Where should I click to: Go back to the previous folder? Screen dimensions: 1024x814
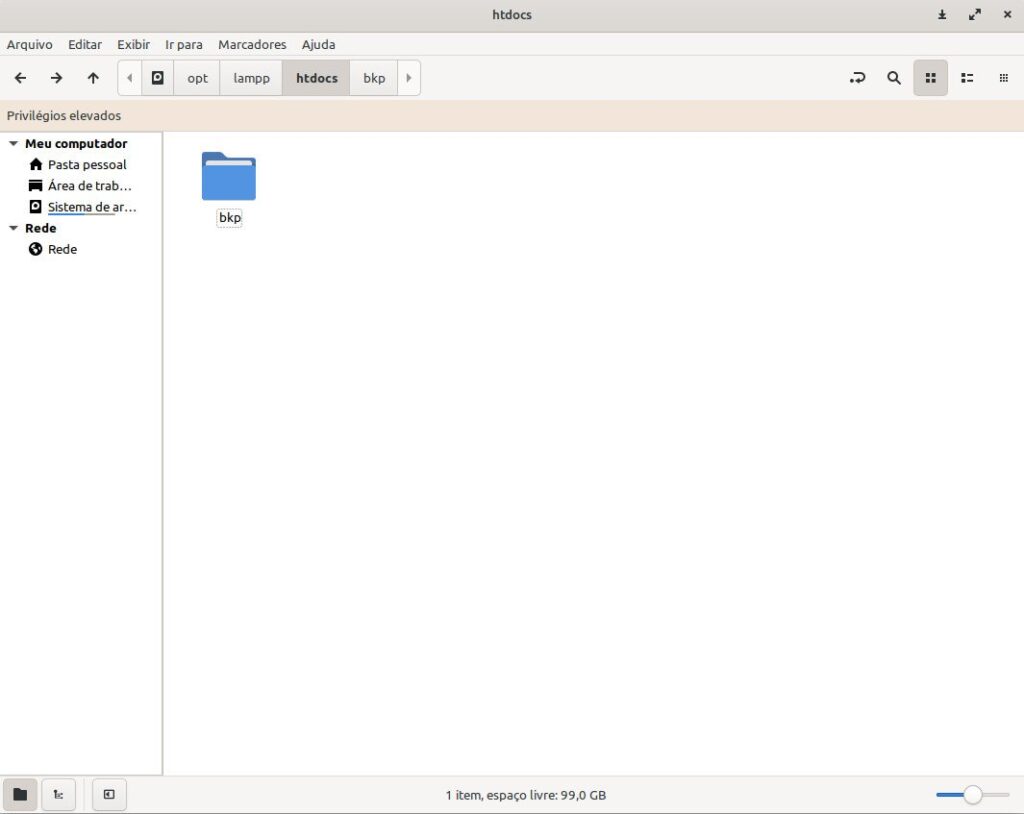(x=20, y=78)
